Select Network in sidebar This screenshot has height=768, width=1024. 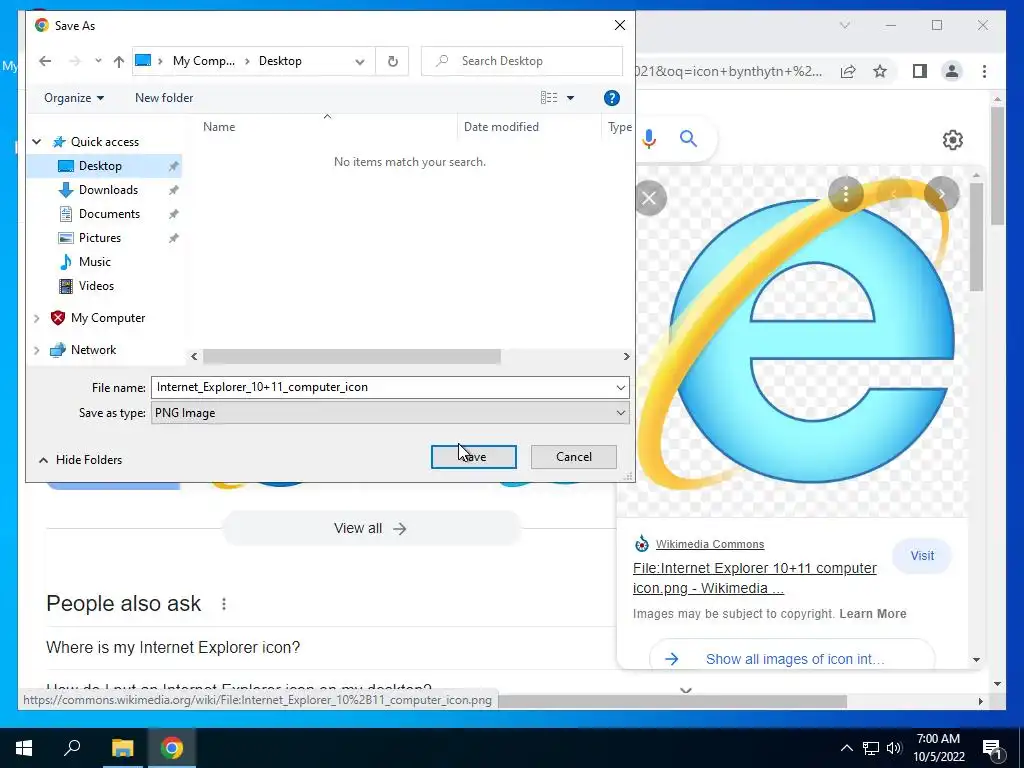(x=93, y=350)
